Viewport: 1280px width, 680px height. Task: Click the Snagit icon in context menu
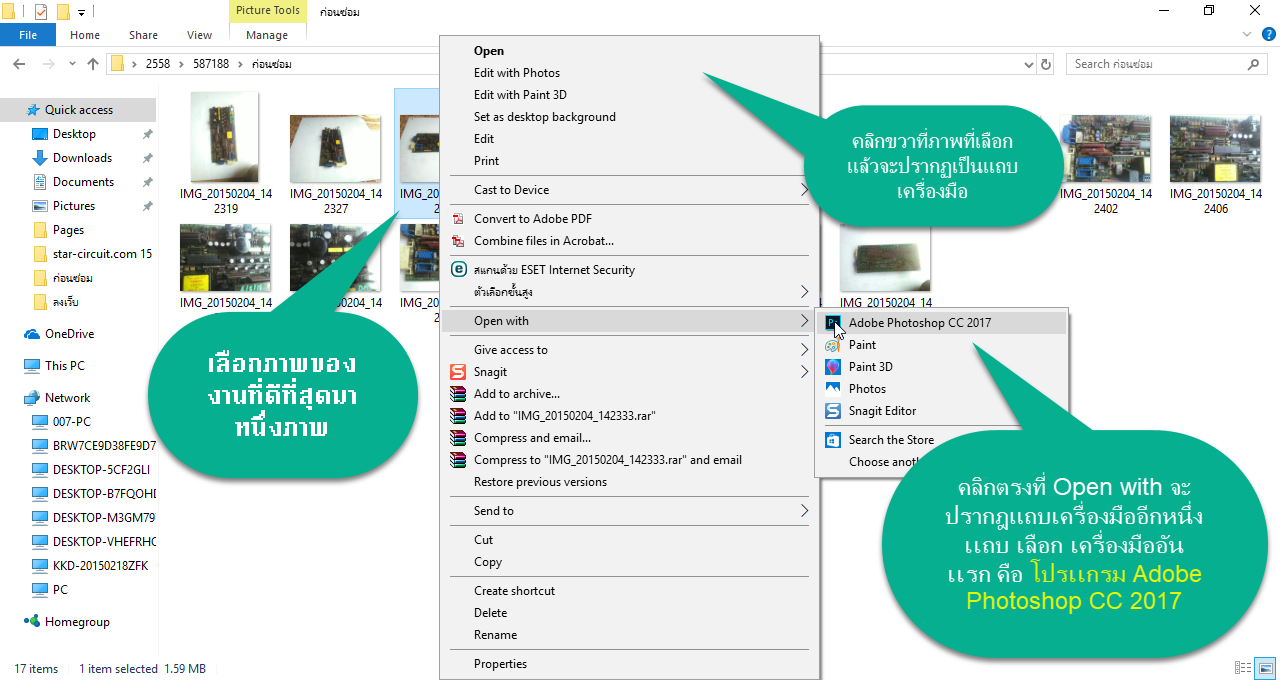(x=458, y=372)
